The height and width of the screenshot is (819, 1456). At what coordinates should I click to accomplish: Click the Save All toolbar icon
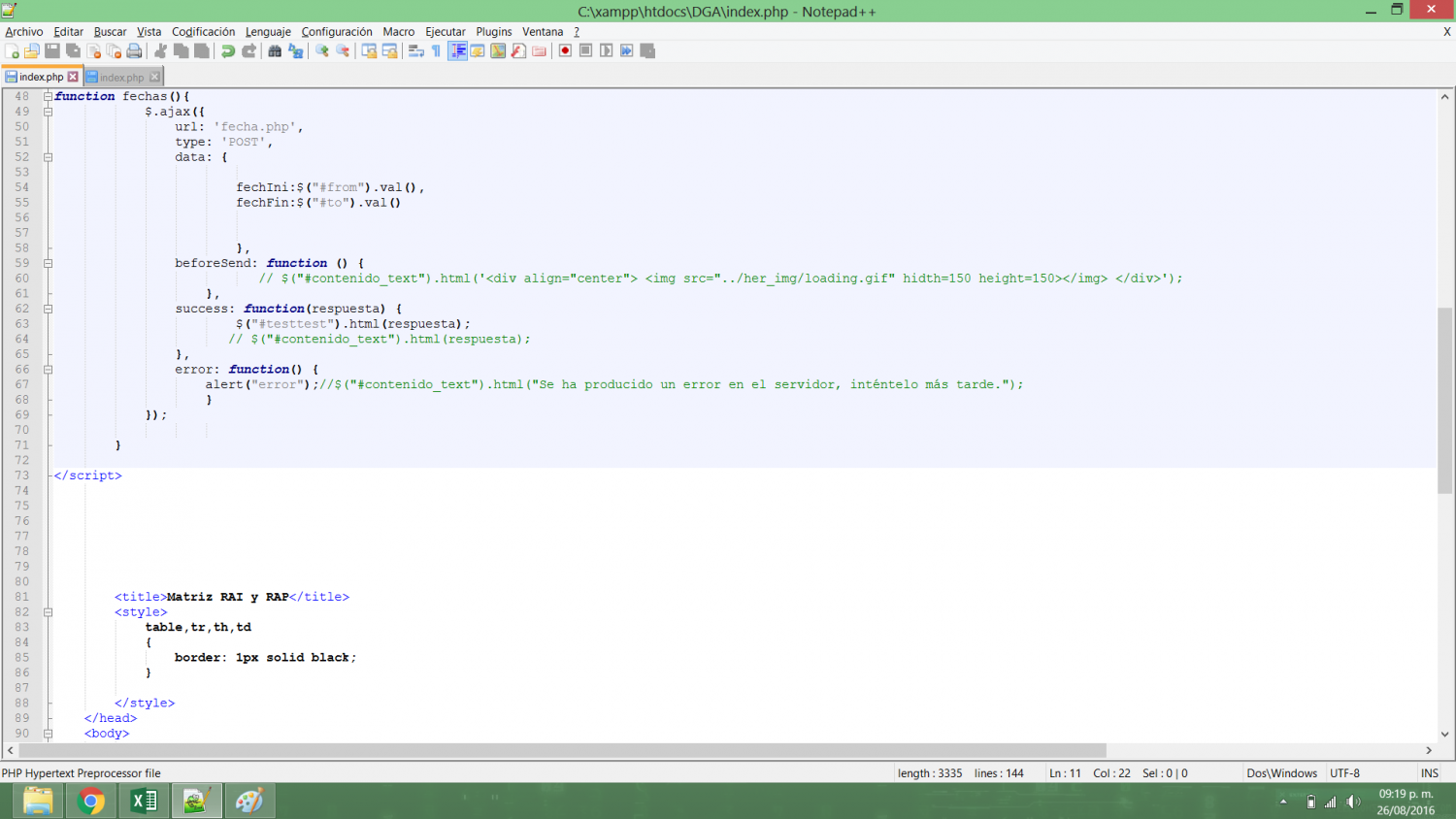point(73,50)
